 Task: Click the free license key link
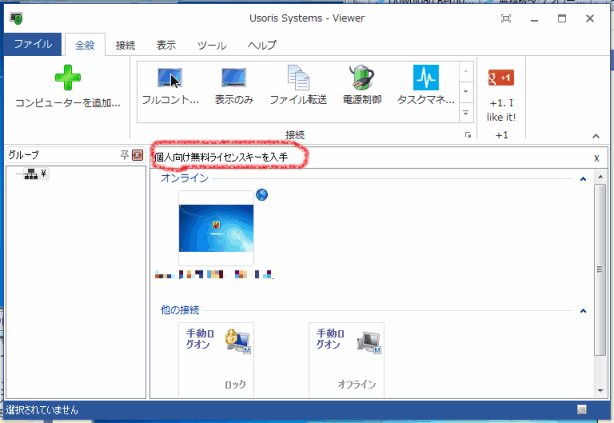[x=221, y=157]
